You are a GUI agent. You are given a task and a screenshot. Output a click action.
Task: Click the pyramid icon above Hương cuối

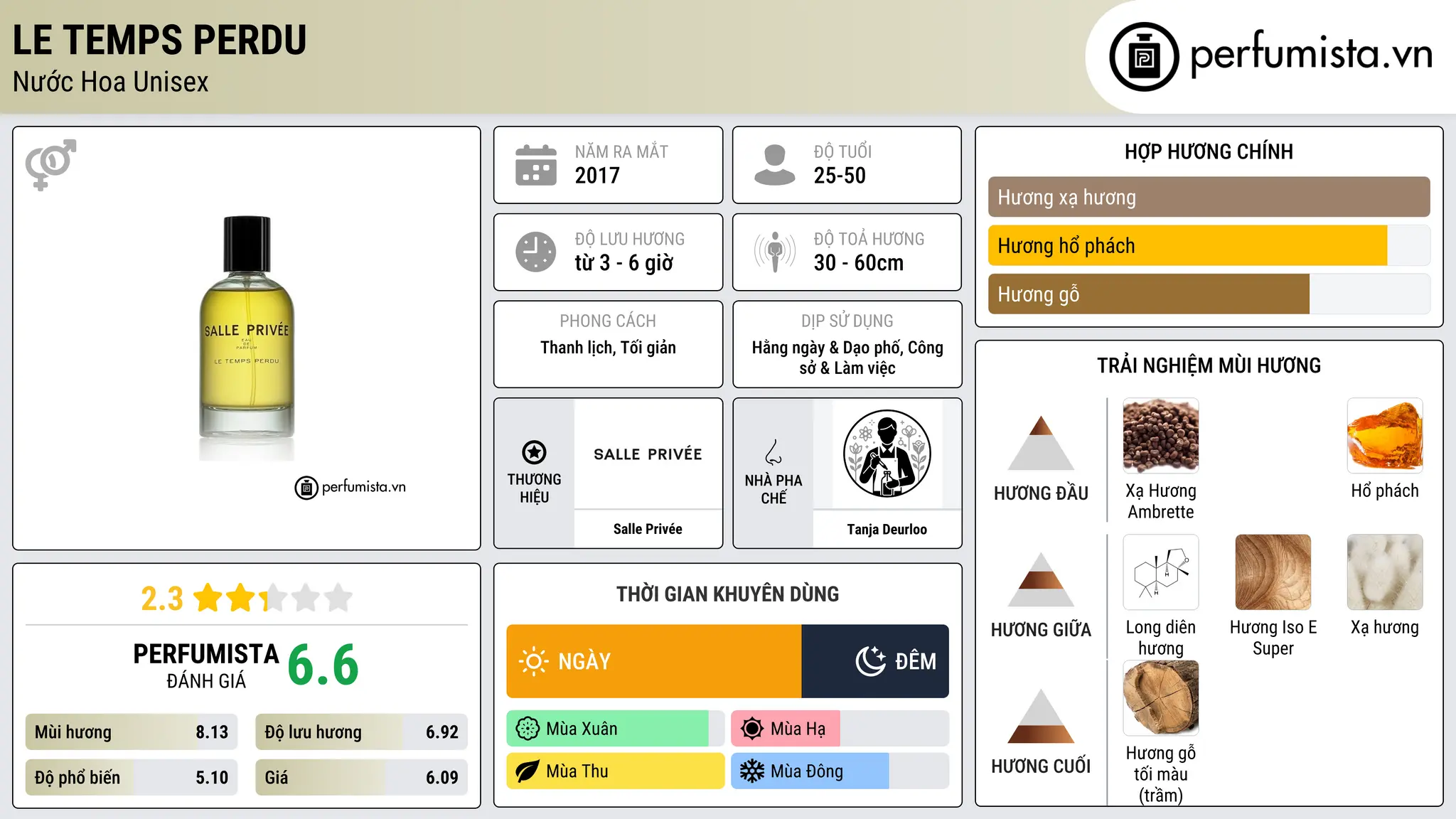pos(1041,716)
